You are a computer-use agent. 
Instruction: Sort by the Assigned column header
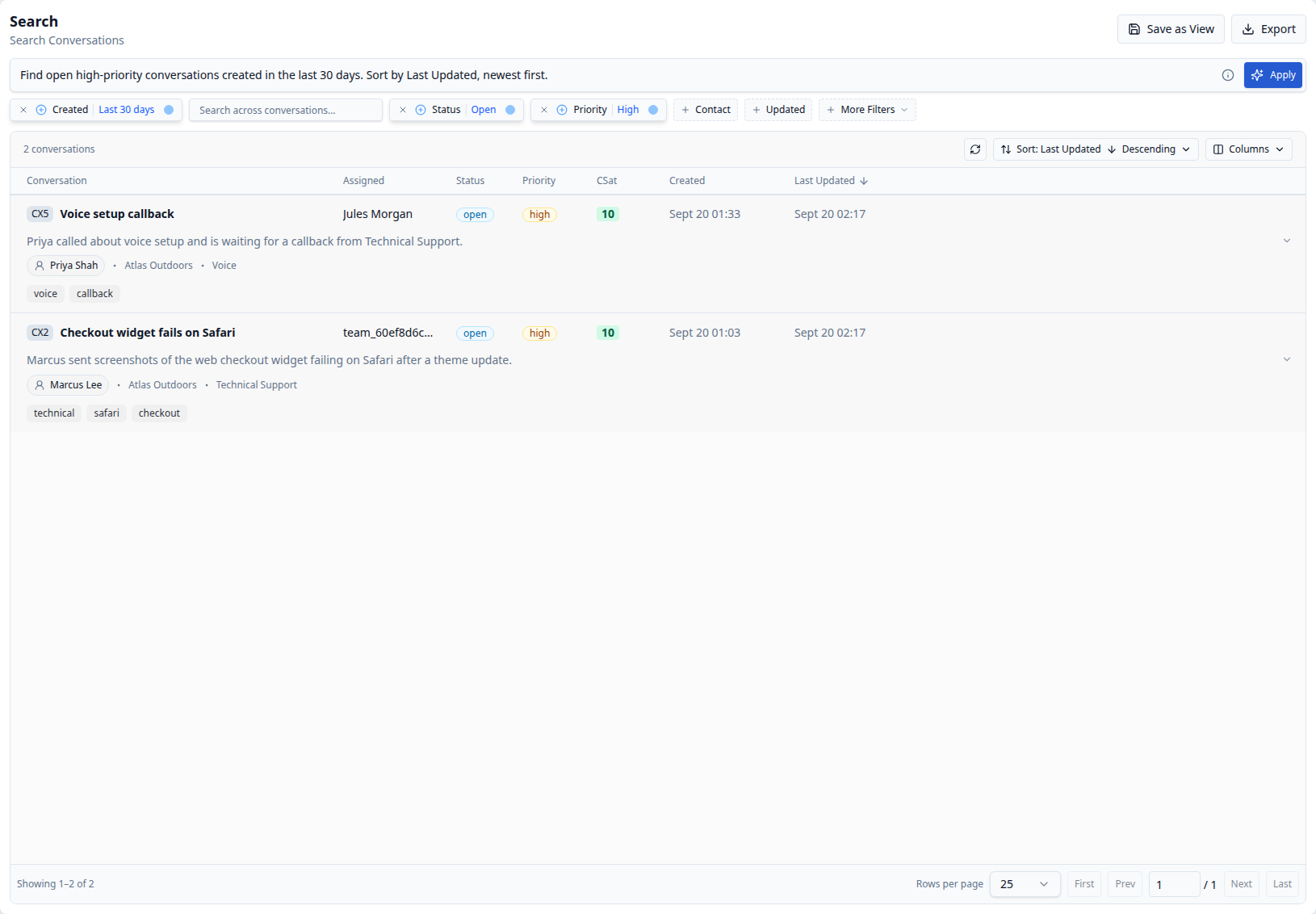coord(363,181)
